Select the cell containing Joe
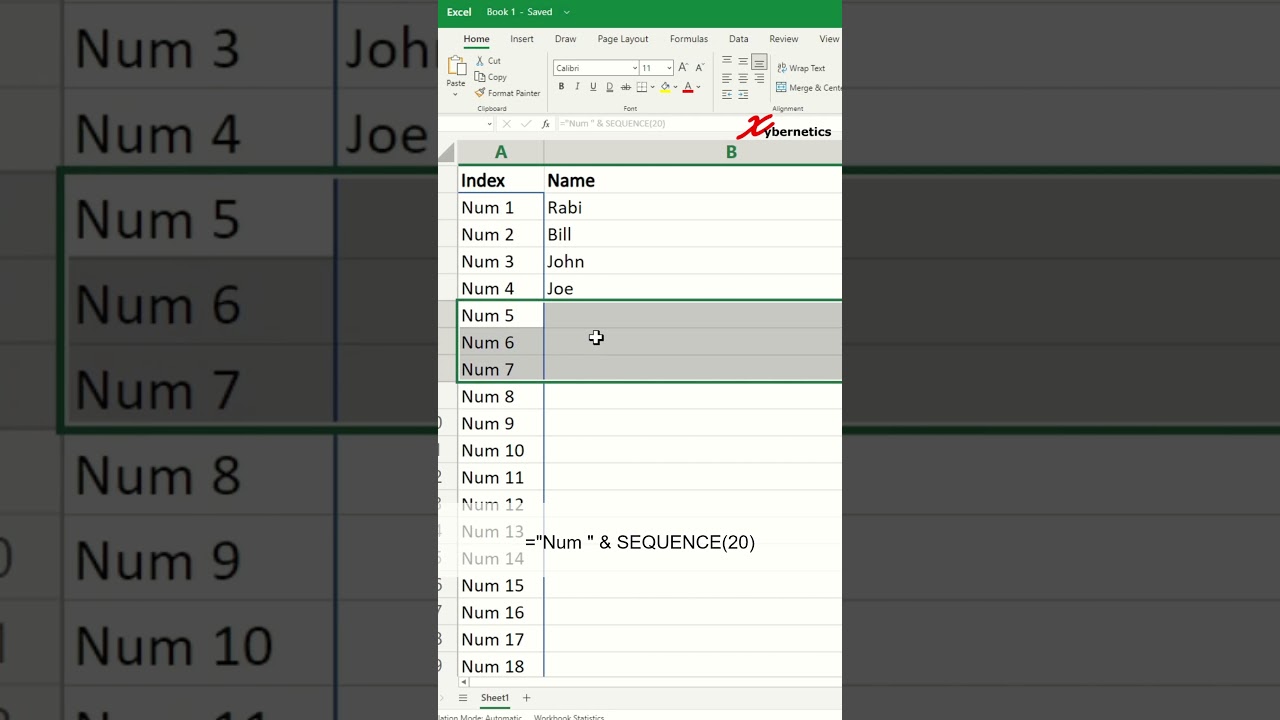Viewport: 1280px width, 720px height. click(x=693, y=288)
